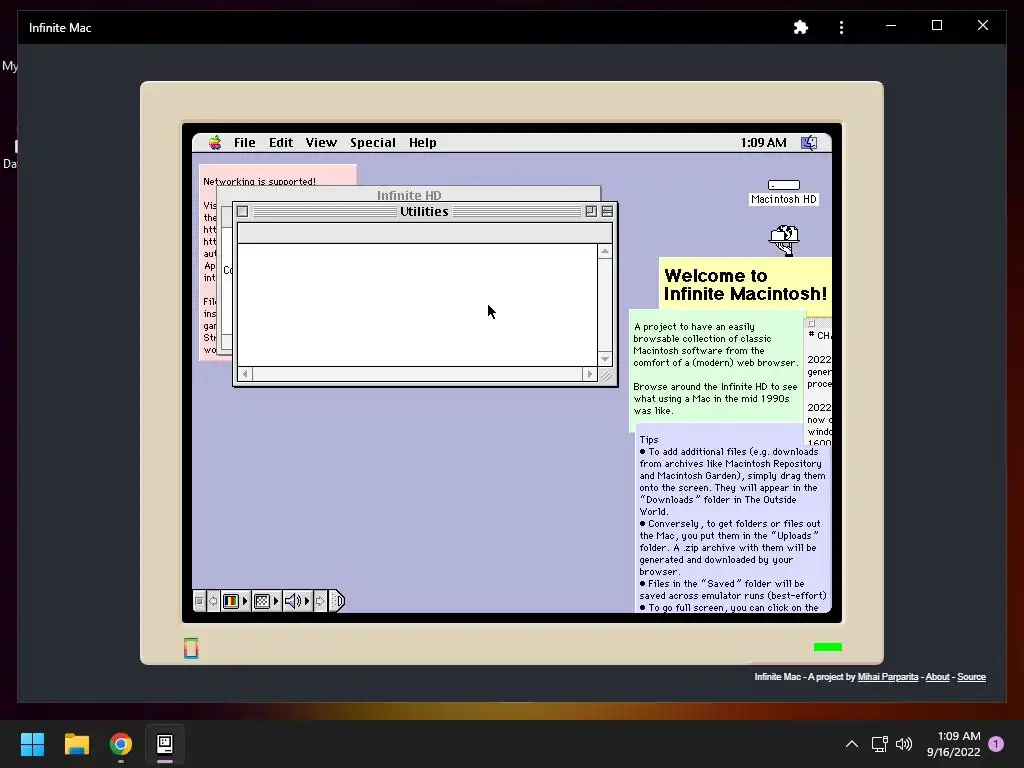Open the File menu
This screenshot has width=1024, height=768.
(x=244, y=142)
